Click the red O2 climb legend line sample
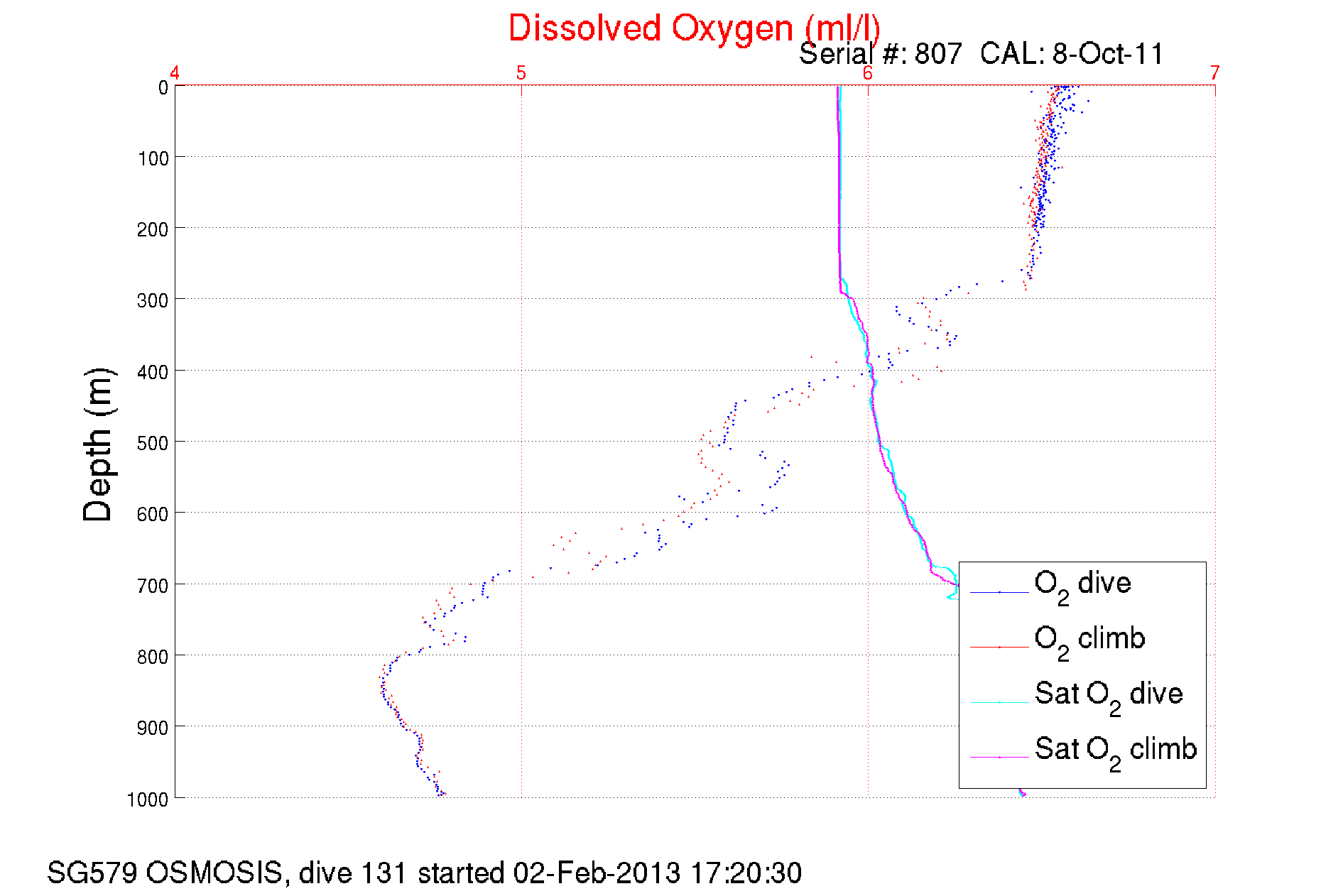 [999, 648]
